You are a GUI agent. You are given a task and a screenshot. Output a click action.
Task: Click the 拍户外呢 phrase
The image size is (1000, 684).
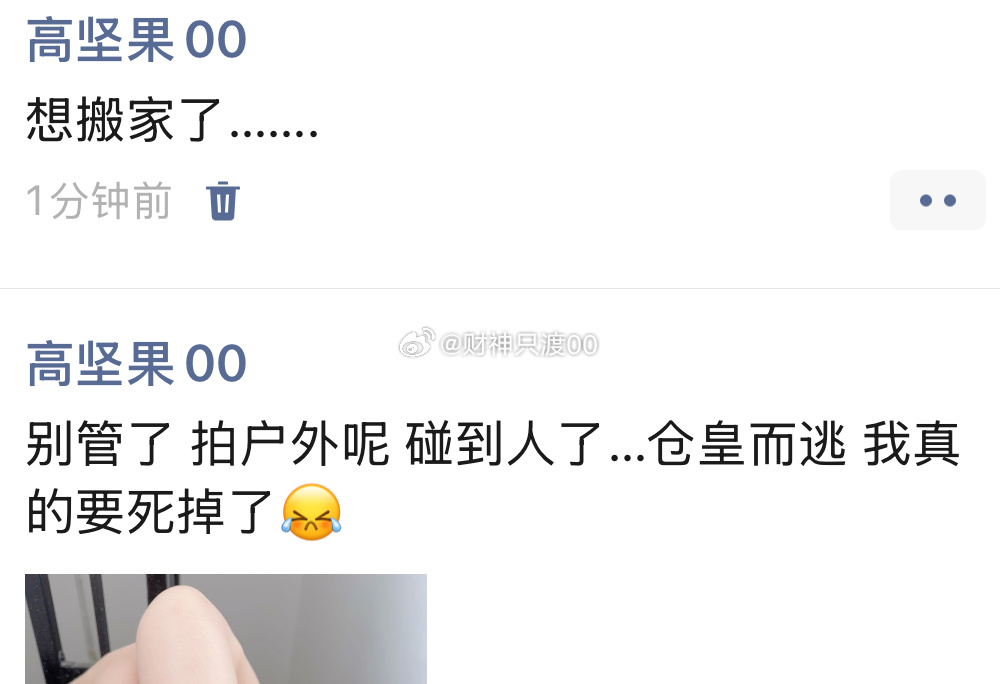click(290, 444)
